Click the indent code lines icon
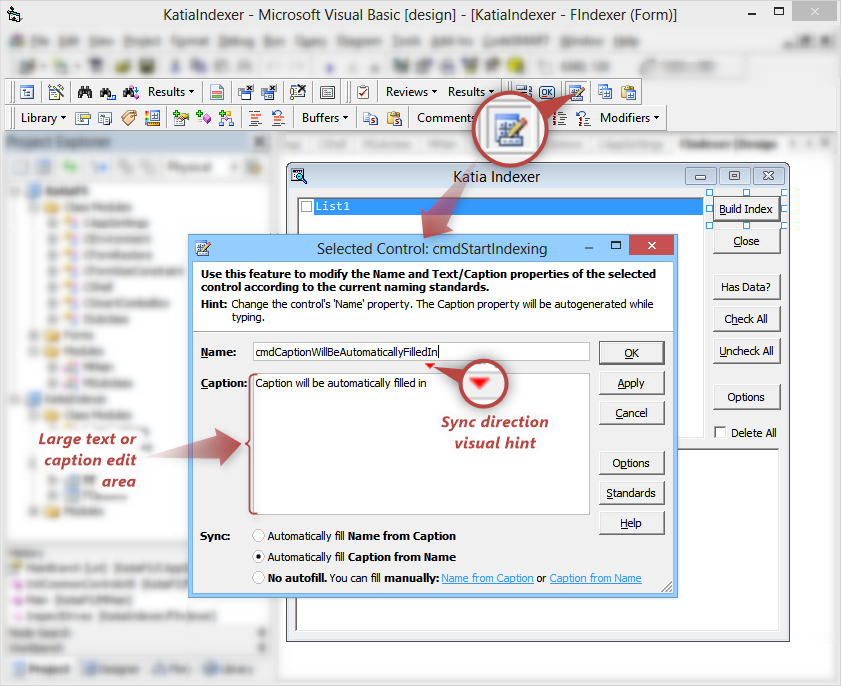 255,118
